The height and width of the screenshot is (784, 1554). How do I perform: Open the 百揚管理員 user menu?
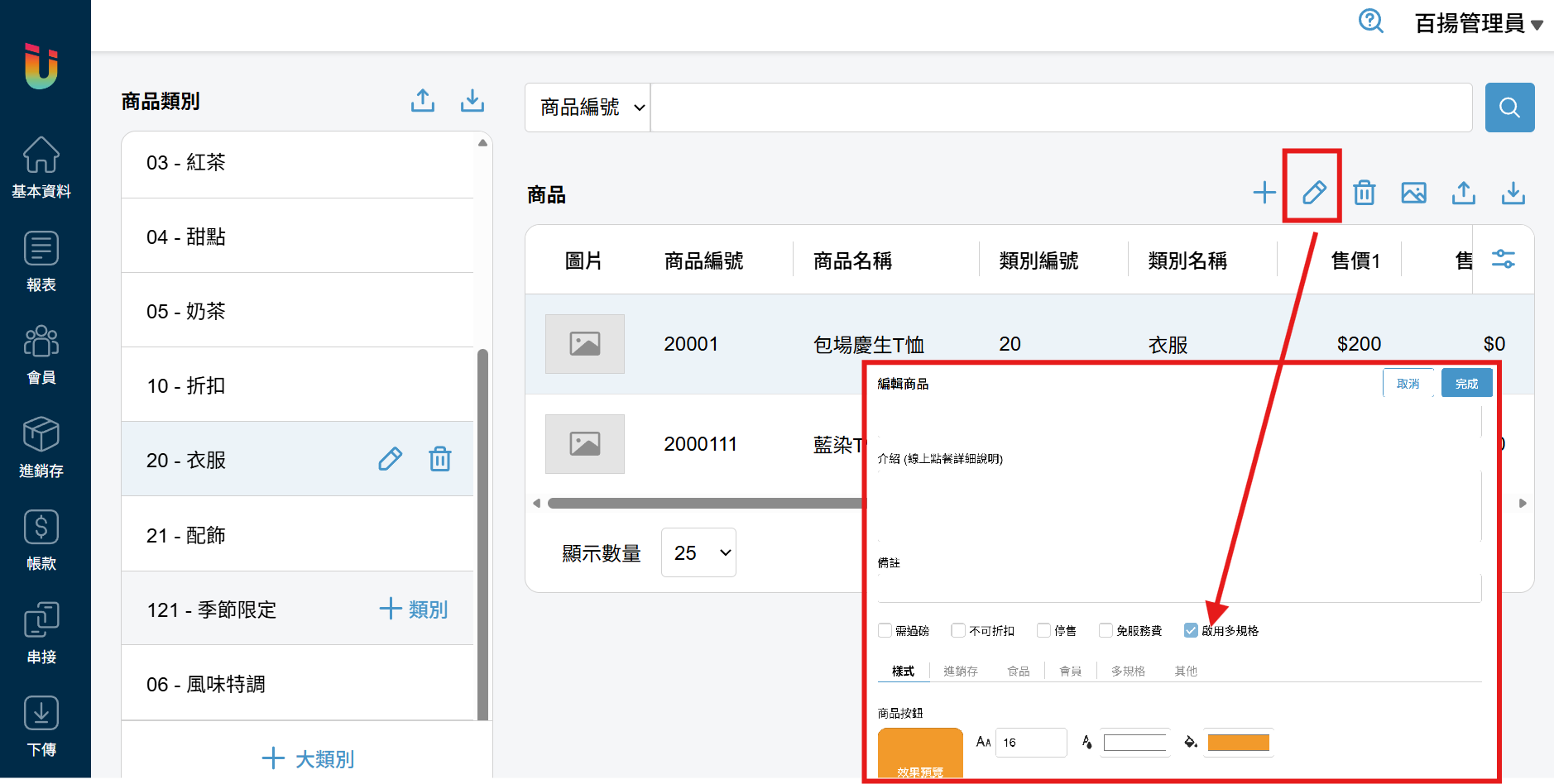tap(1478, 23)
